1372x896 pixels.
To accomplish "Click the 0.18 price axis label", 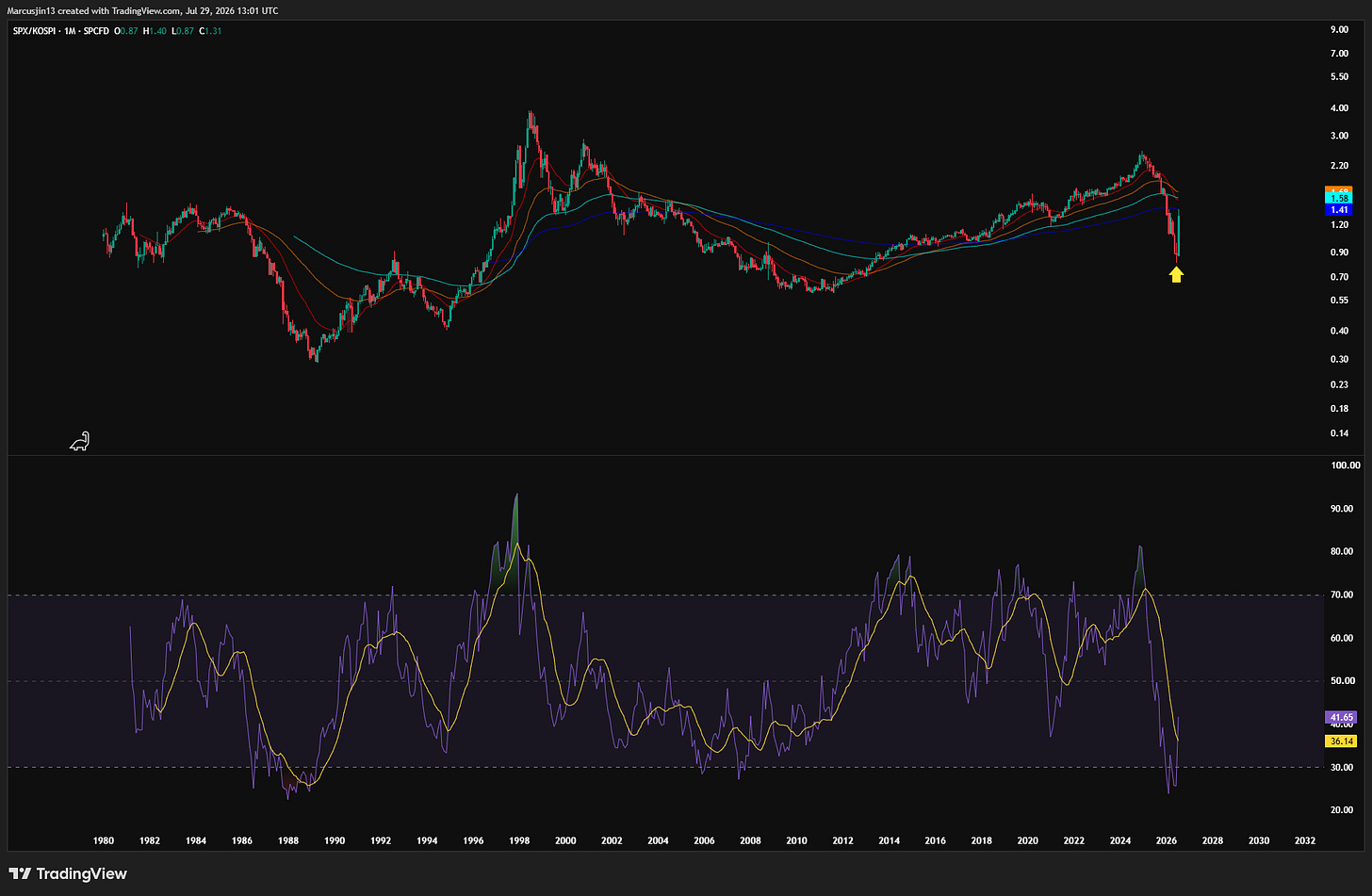I will [x=1339, y=409].
